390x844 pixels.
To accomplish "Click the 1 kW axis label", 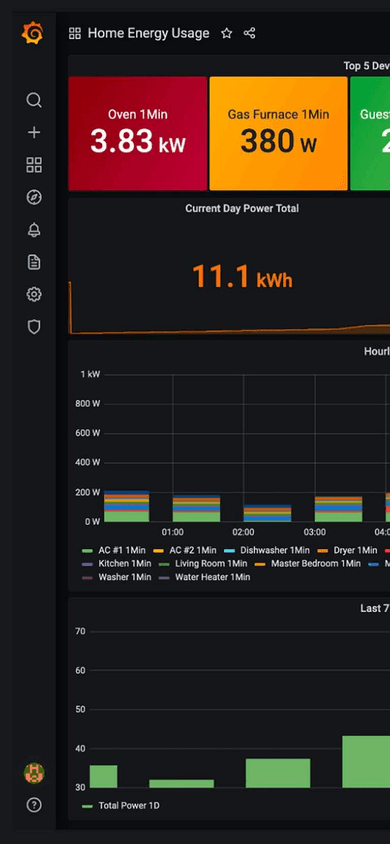I will click(x=90, y=375).
